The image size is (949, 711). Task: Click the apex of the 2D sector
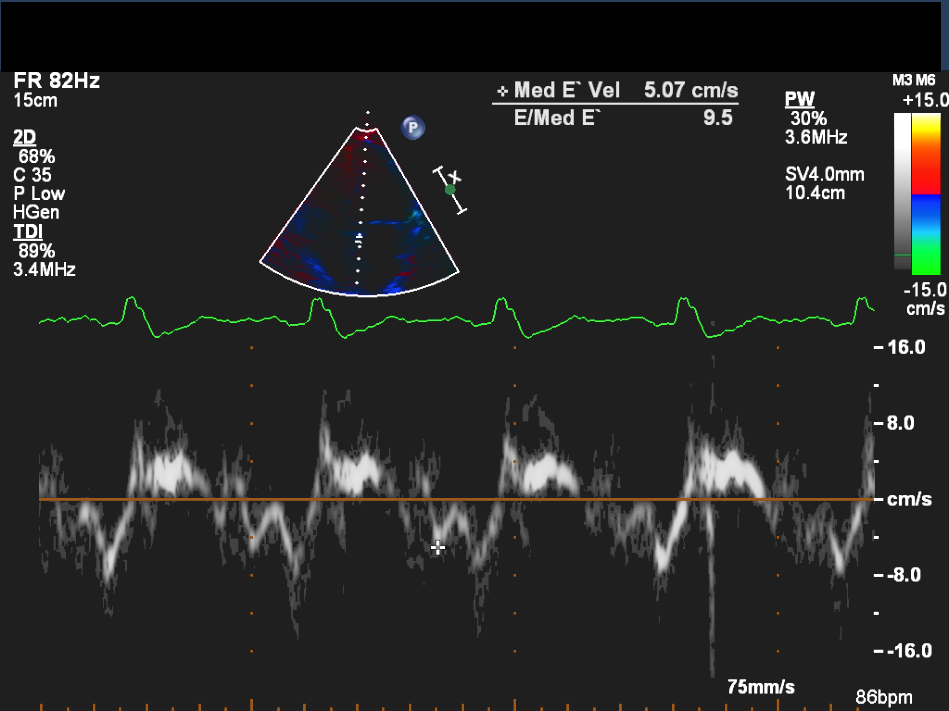[367, 127]
